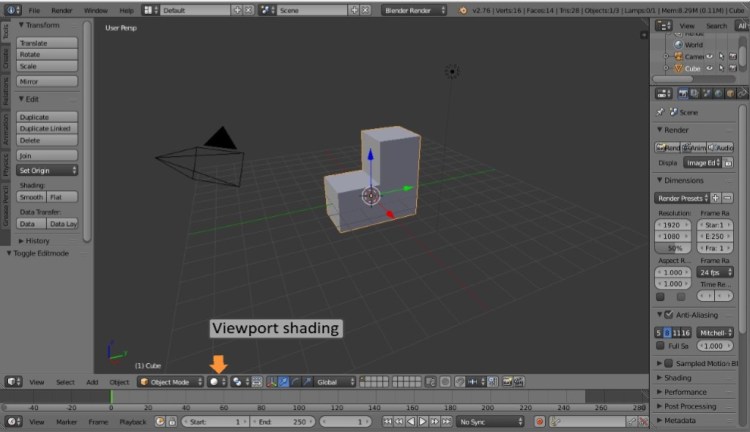Open the Constraints properties chain tab icon

[x=742, y=94]
